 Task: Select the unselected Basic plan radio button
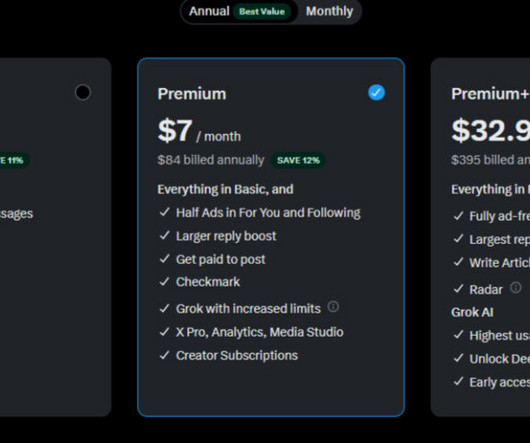tap(82, 92)
